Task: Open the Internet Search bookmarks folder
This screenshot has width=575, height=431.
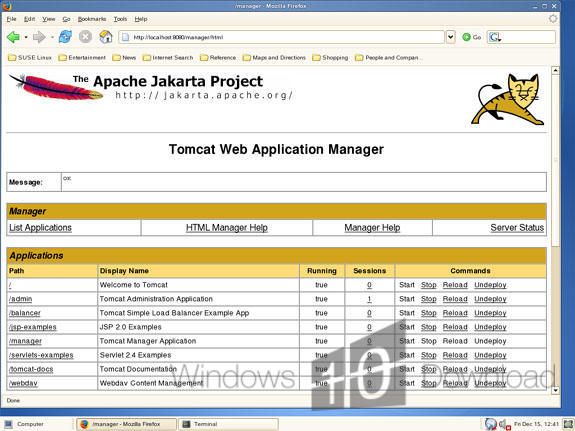Action: click(x=168, y=58)
